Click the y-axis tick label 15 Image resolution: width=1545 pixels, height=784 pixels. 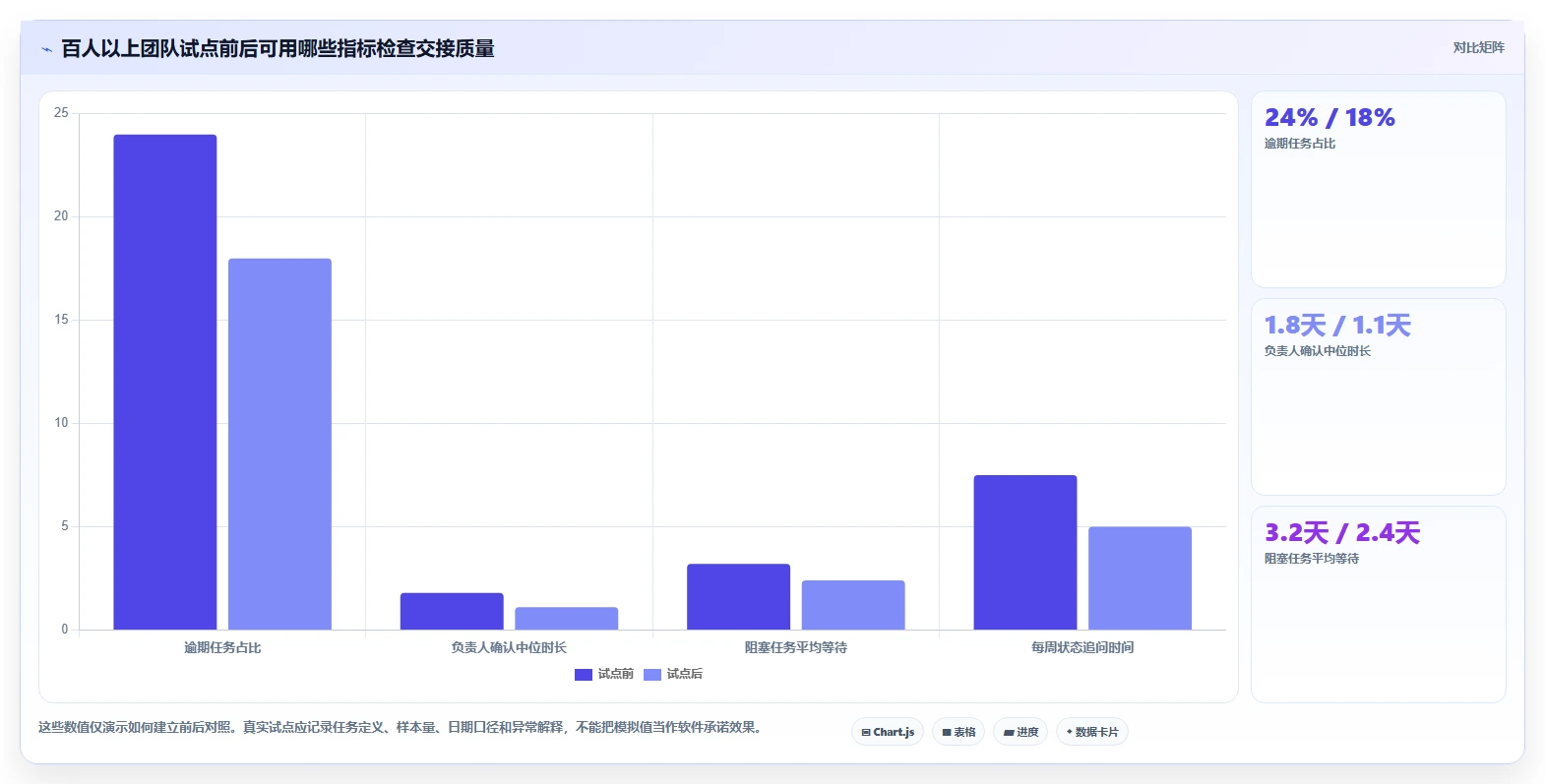[x=61, y=320]
